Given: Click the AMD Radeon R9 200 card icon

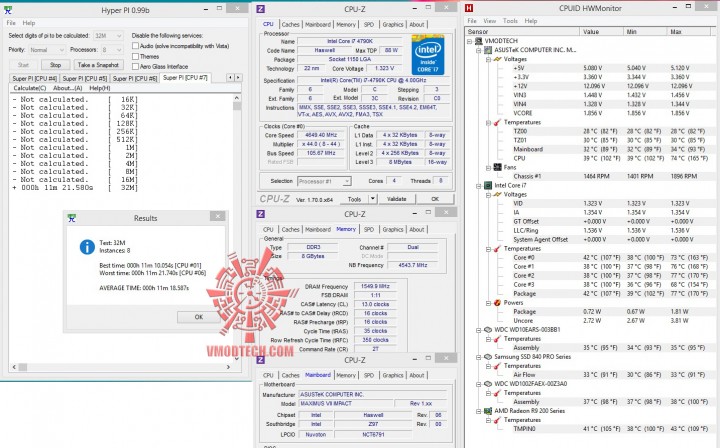Looking at the screenshot, I should [488, 411].
